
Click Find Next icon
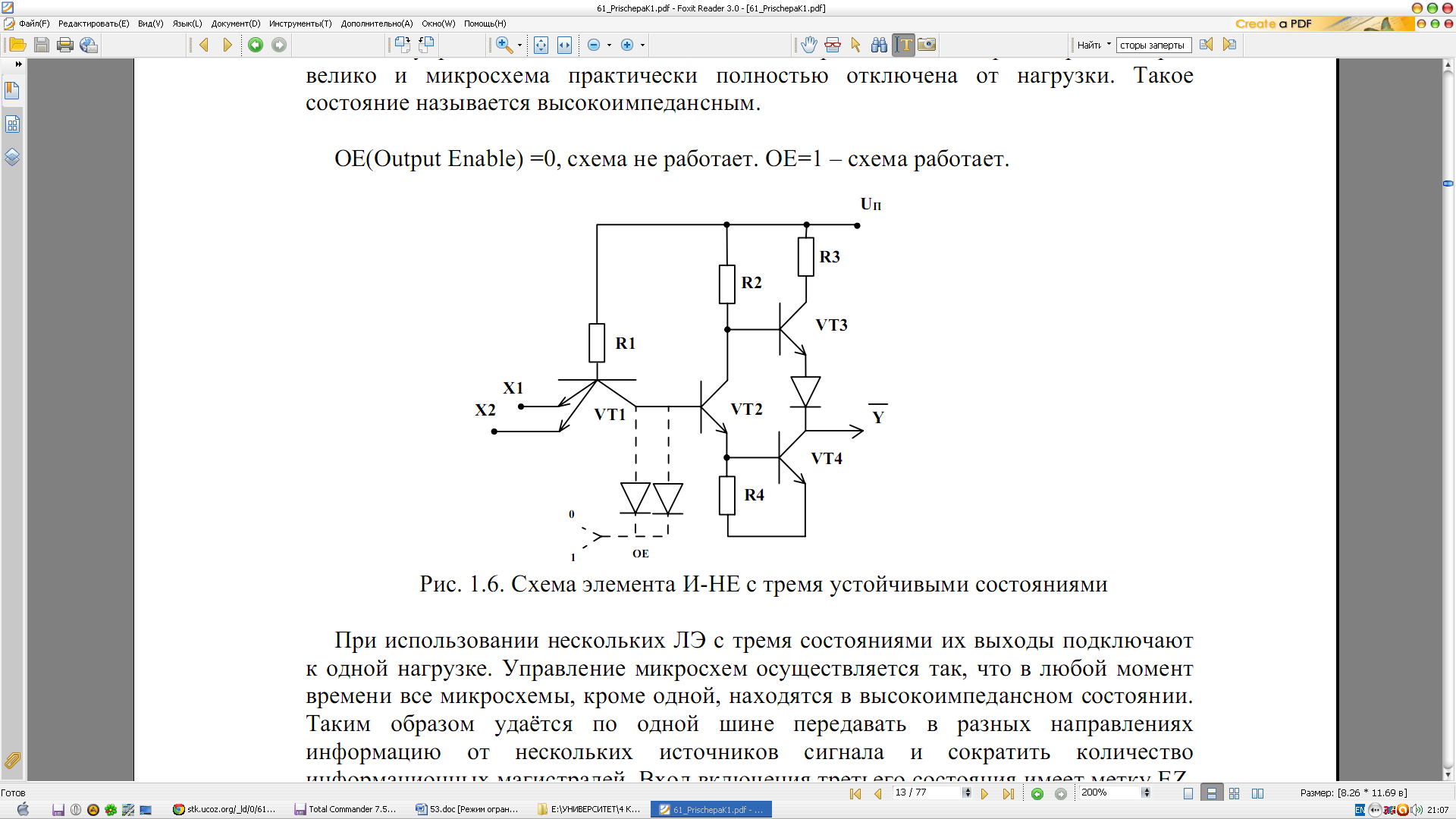pyautogui.click(x=1229, y=45)
